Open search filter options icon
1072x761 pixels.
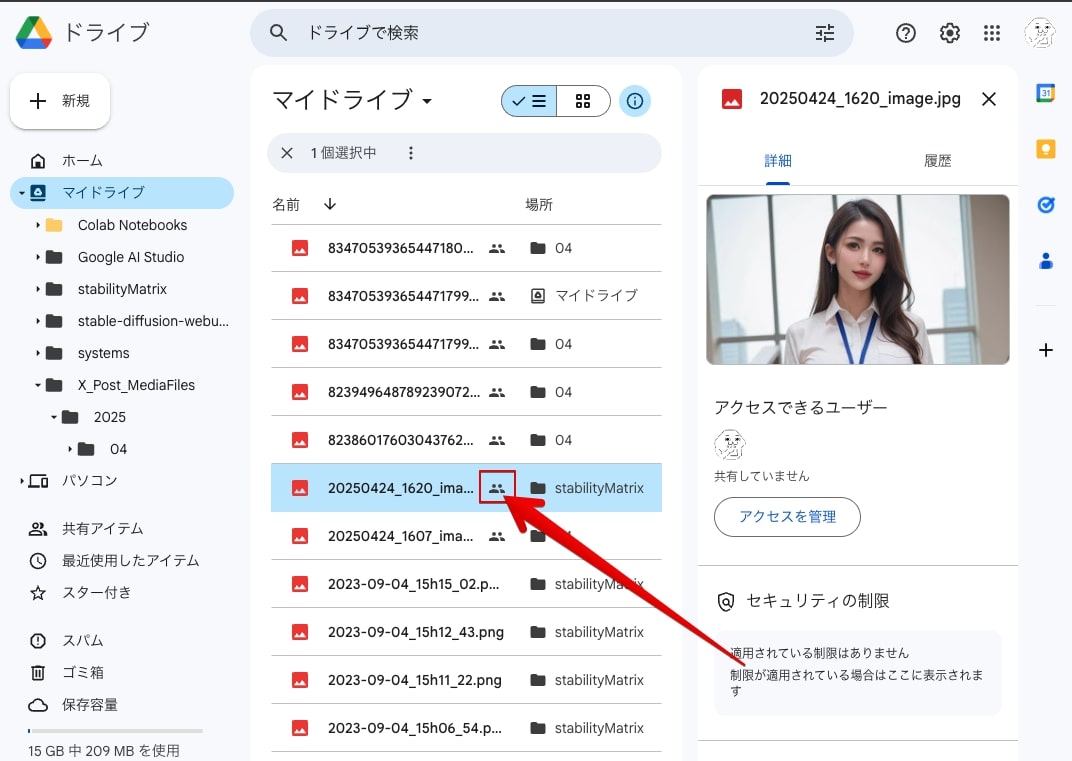(825, 33)
